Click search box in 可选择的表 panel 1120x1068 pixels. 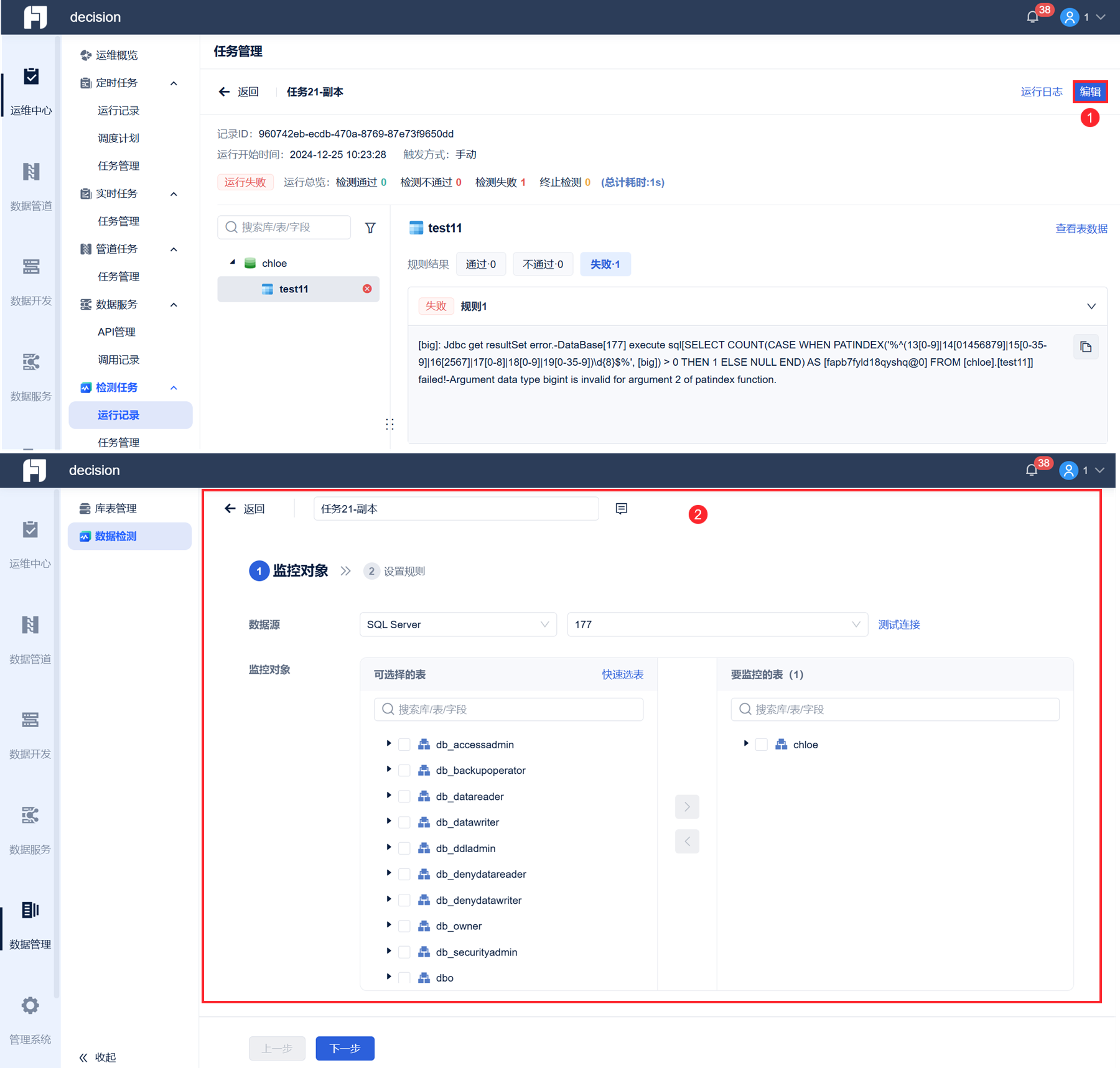pos(508,710)
